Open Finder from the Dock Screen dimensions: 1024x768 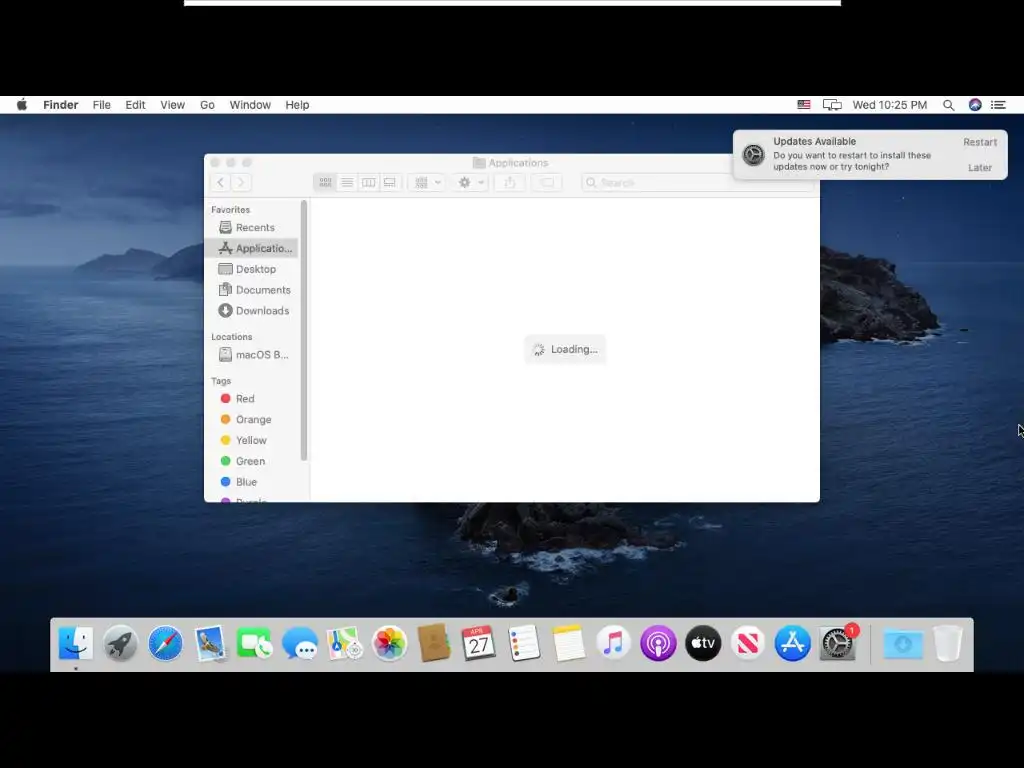tap(76, 643)
